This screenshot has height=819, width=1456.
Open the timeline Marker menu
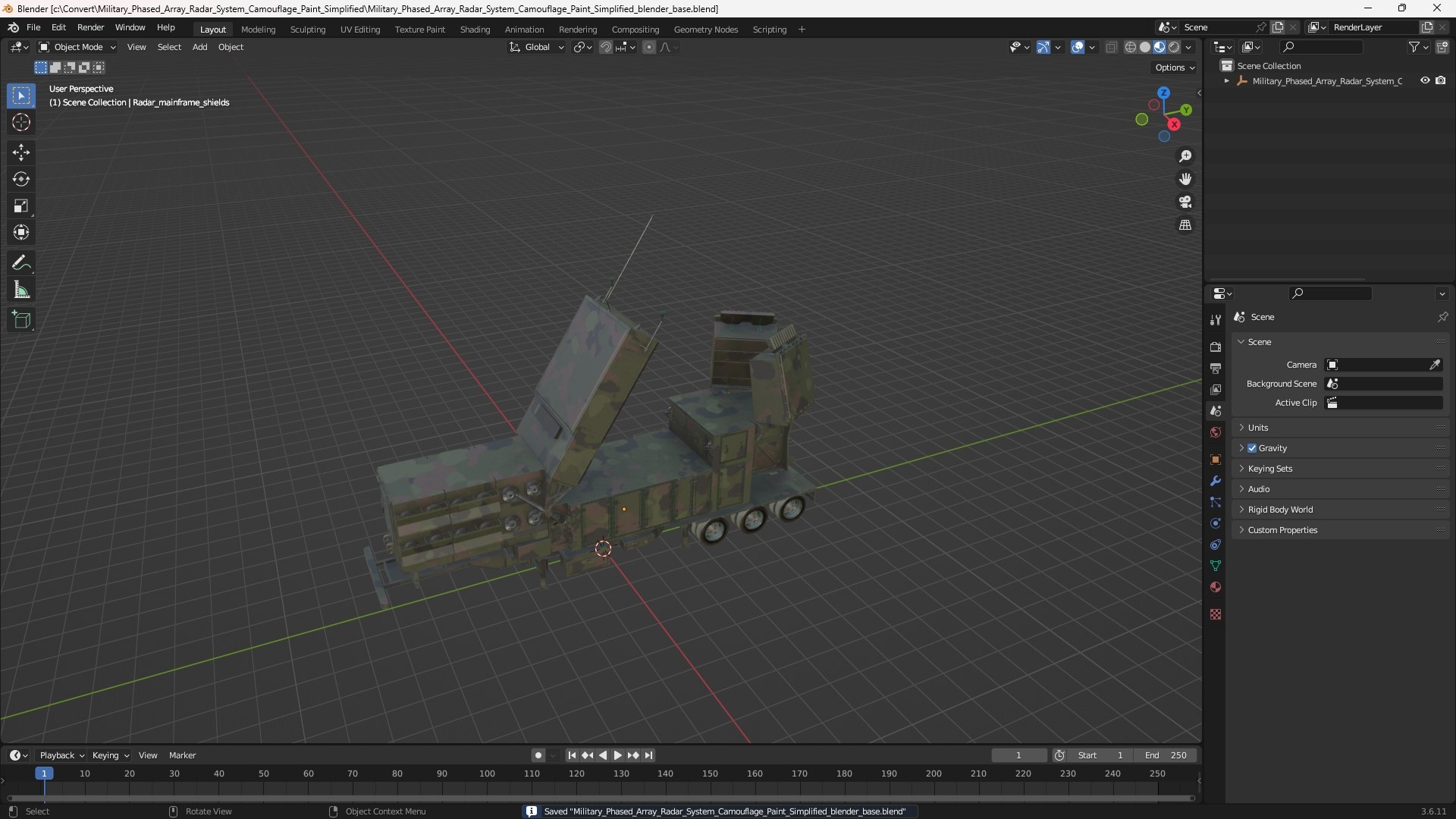tap(182, 755)
